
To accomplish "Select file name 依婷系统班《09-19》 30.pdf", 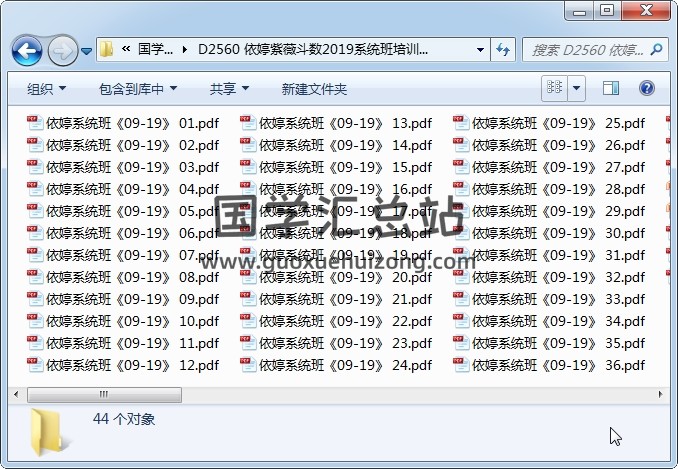I will [x=559, y=233].
